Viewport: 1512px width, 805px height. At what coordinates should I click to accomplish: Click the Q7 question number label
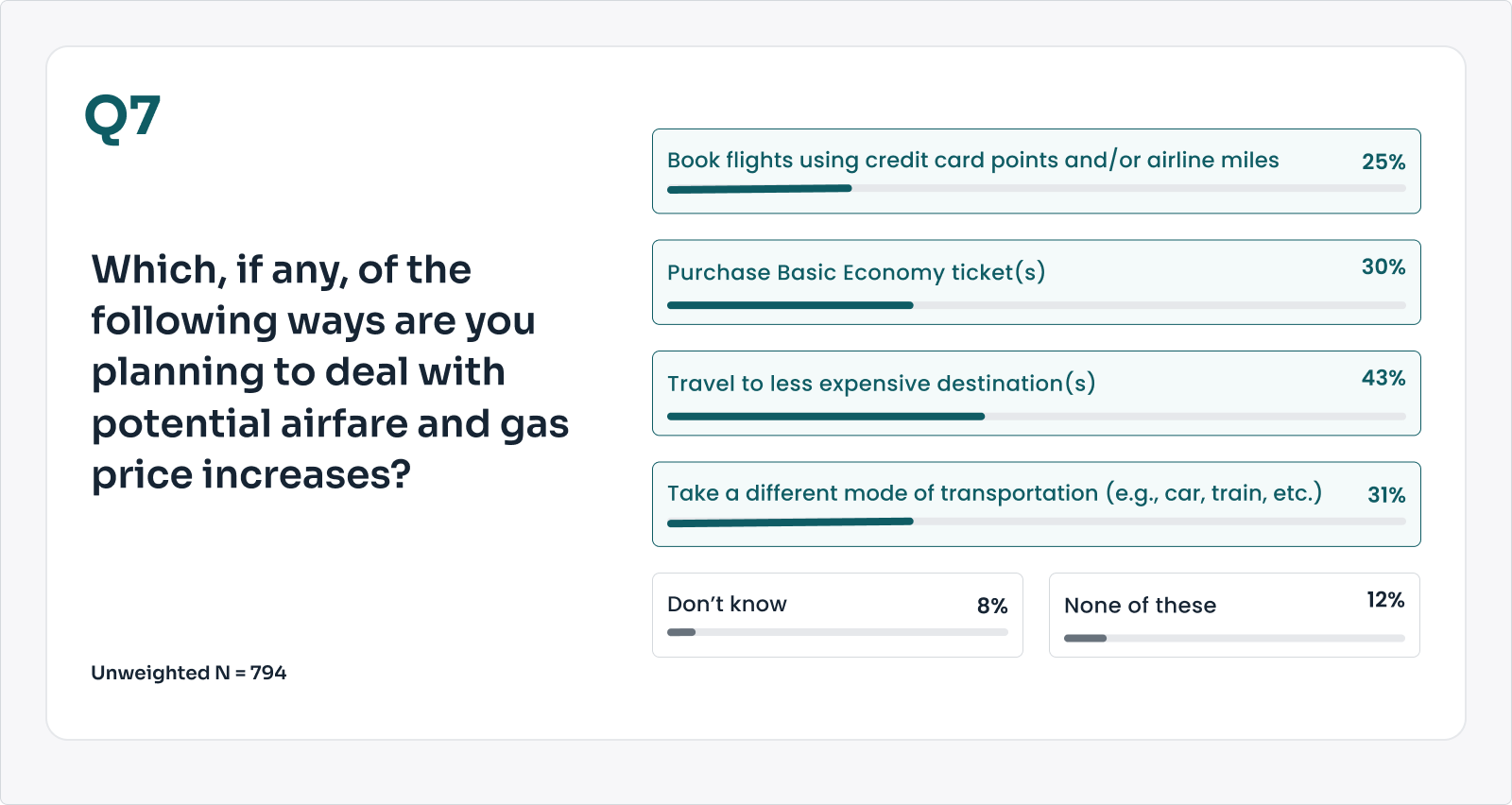(123, 118)
